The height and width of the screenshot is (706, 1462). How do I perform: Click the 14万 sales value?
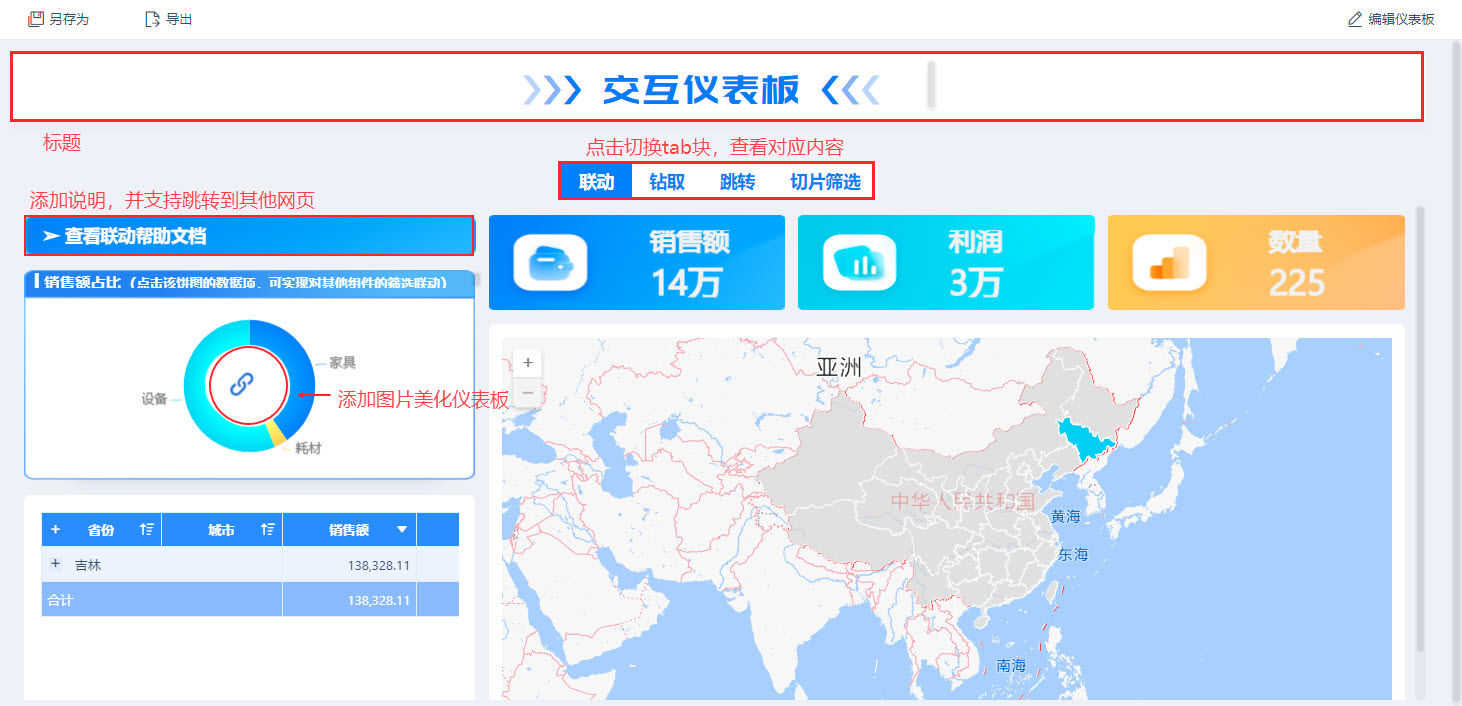(687, 284)
